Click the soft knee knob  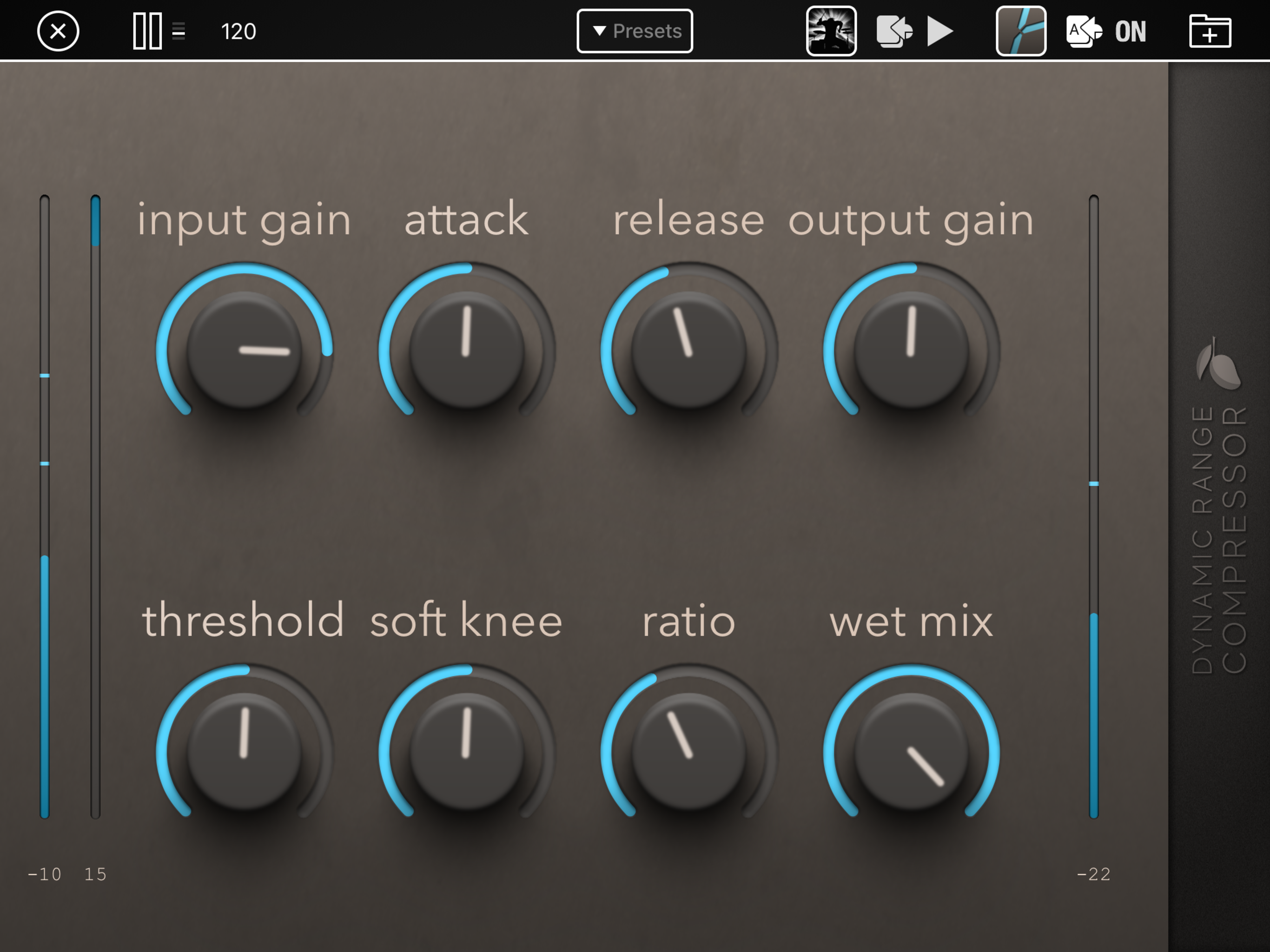pos(467,751)
